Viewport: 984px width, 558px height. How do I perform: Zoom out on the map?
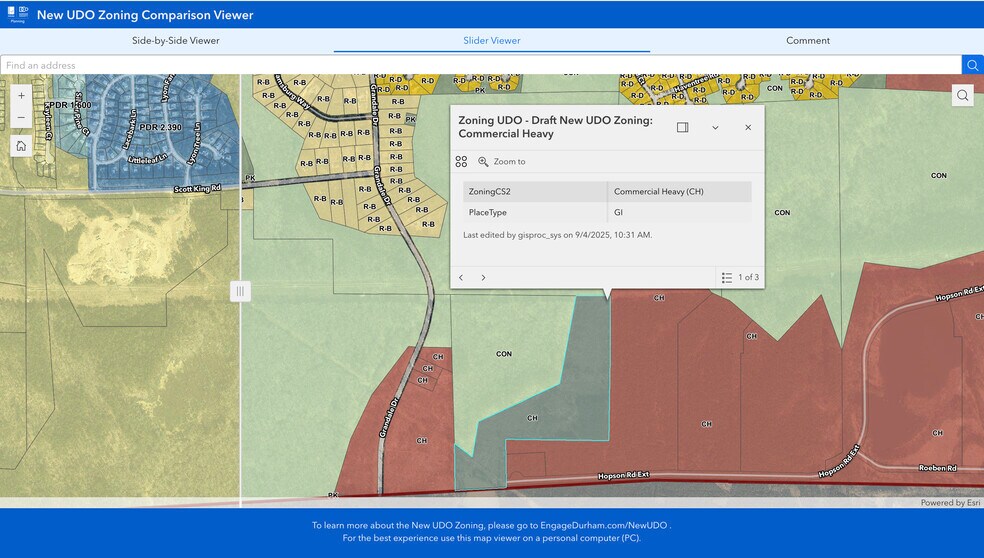pyautogui.click(x=21, y=118)
